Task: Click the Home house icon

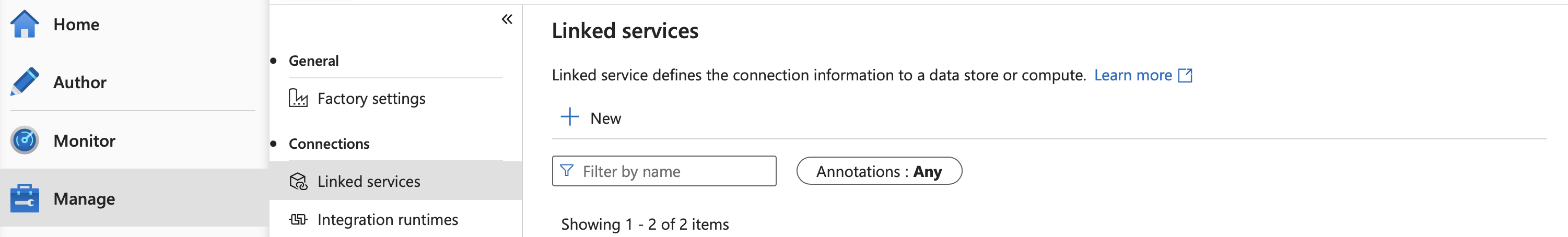Action: click(25, 25)
